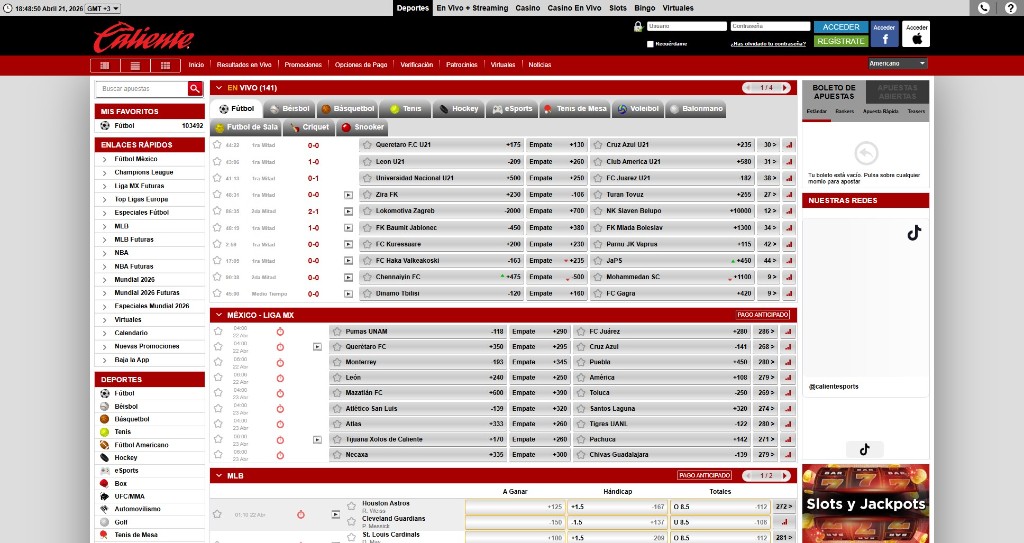1024x543 pixels.
Task: Go to next page of live events
Action: 787,88
